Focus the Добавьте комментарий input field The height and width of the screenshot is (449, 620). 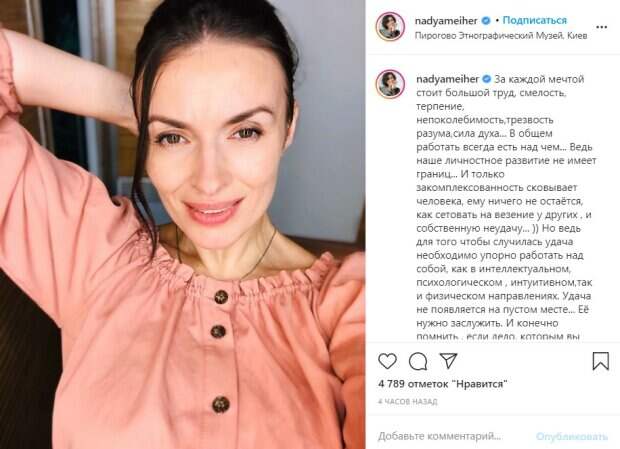(x=440, y=436)
